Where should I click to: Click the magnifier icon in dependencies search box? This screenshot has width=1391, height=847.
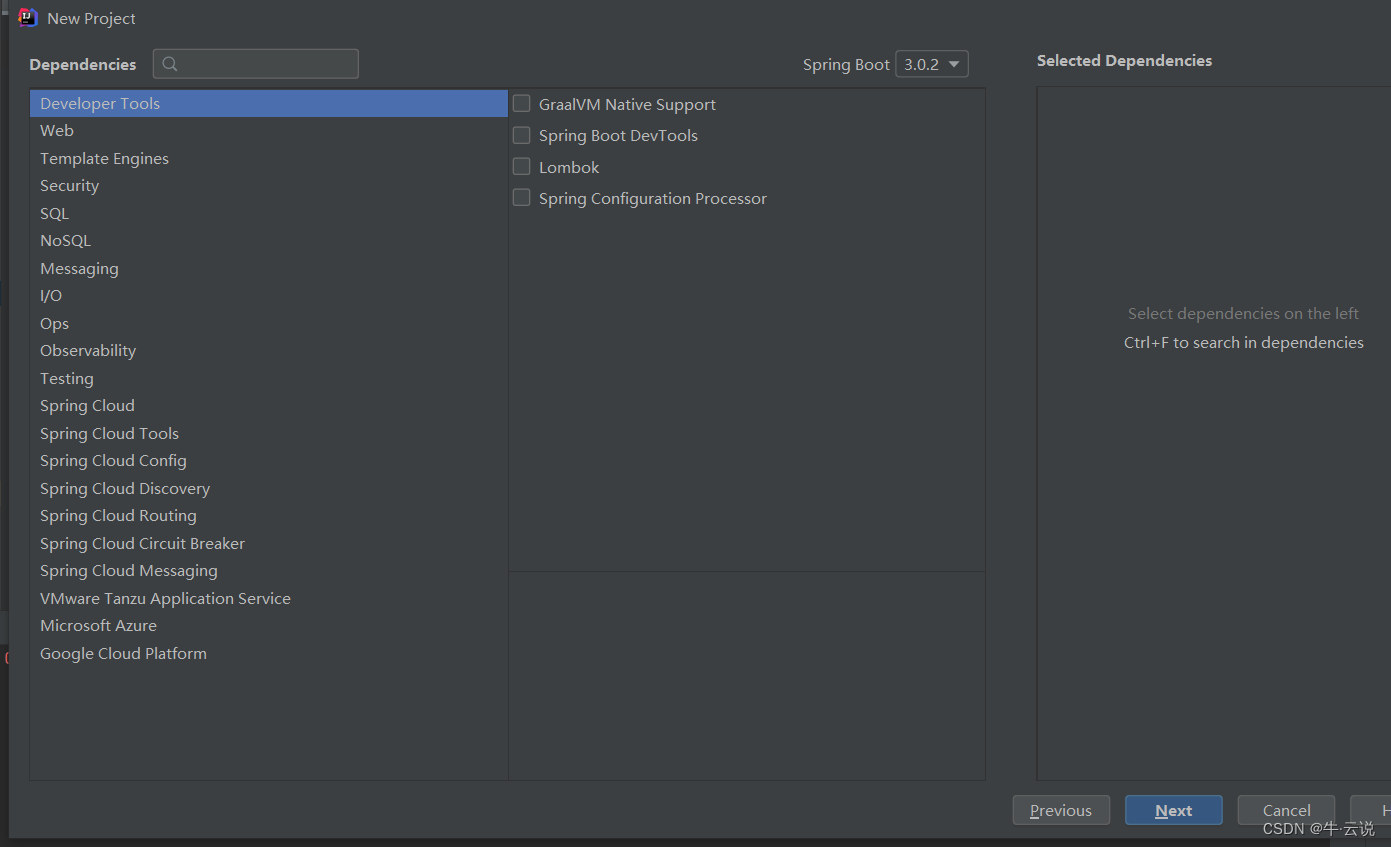(x=170, y=64)
